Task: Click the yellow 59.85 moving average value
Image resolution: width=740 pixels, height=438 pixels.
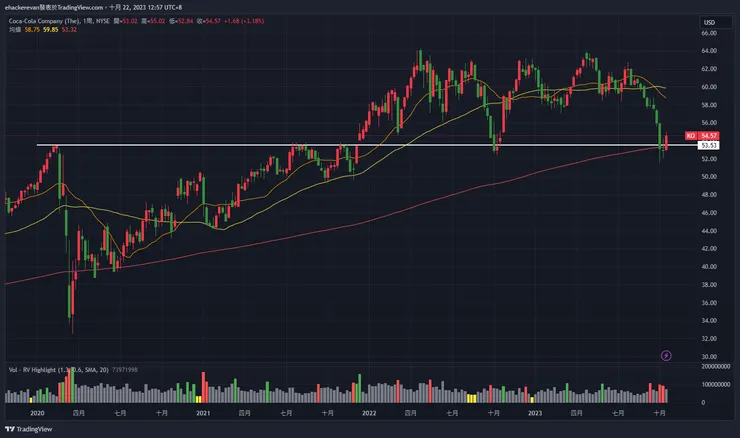Action: tap(50, 29)
